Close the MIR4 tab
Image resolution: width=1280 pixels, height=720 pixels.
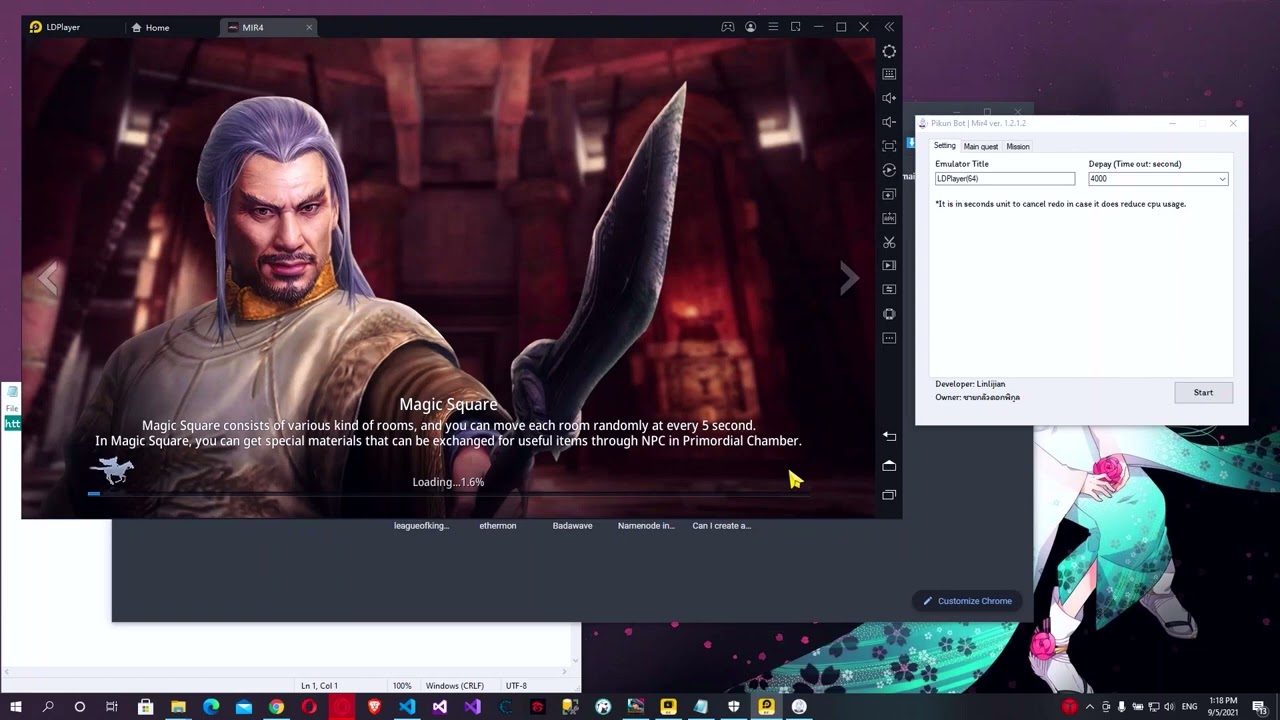click(x=309, y=27)
